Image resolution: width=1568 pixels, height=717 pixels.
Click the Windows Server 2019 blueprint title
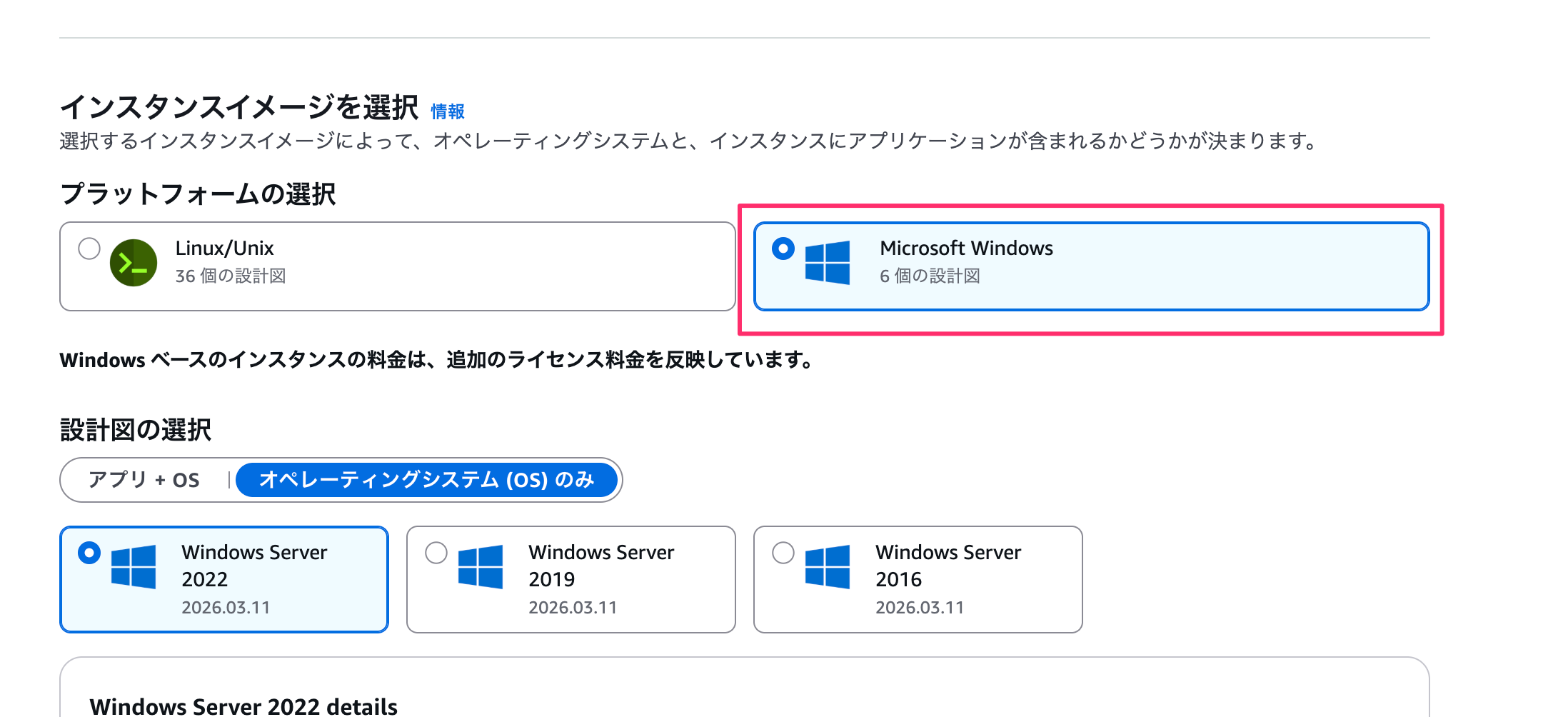click(601, 565)
